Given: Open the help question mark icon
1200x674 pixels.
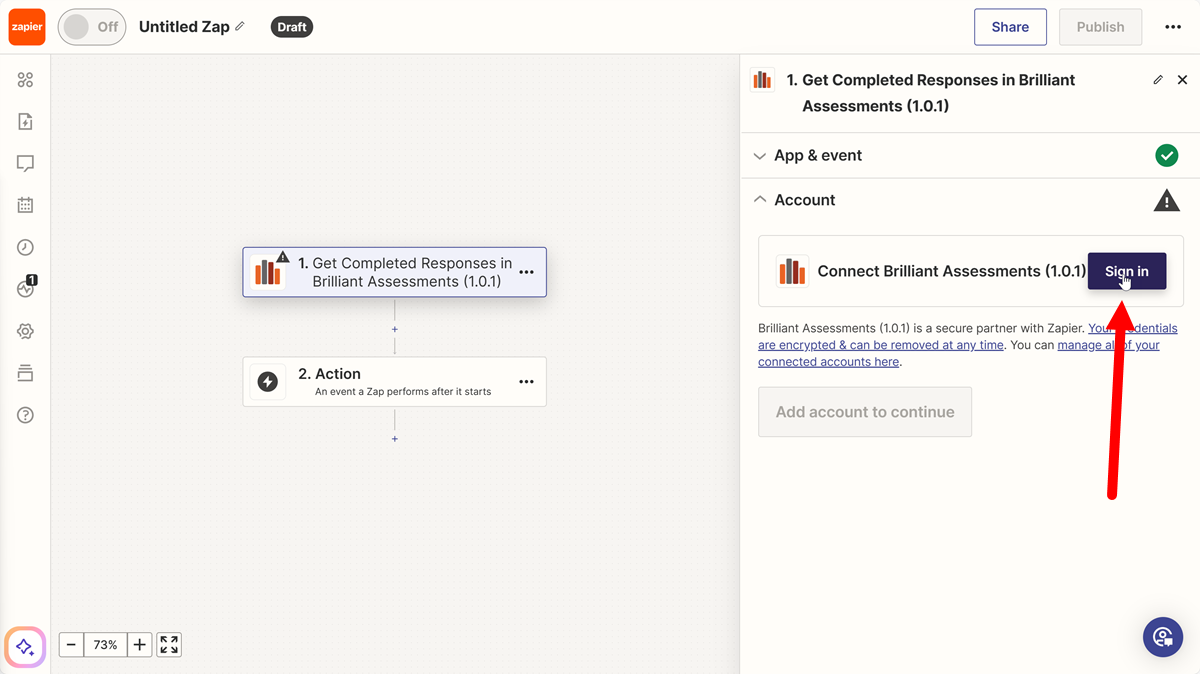Looking at the screenshot, I should pyautogui.click(x=24, y=414).
